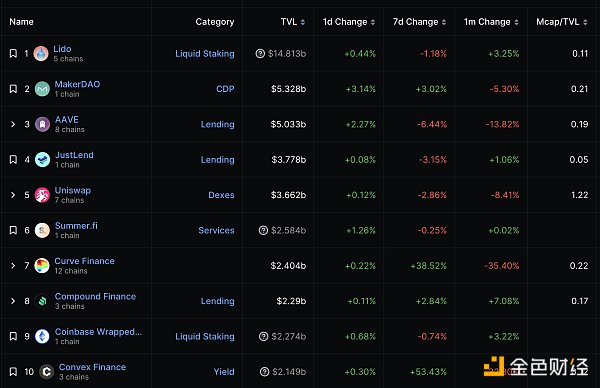Expand Uniswap sub-protocols
The height and width of the screenshot is (388, 600).
[x=13, y=195]
